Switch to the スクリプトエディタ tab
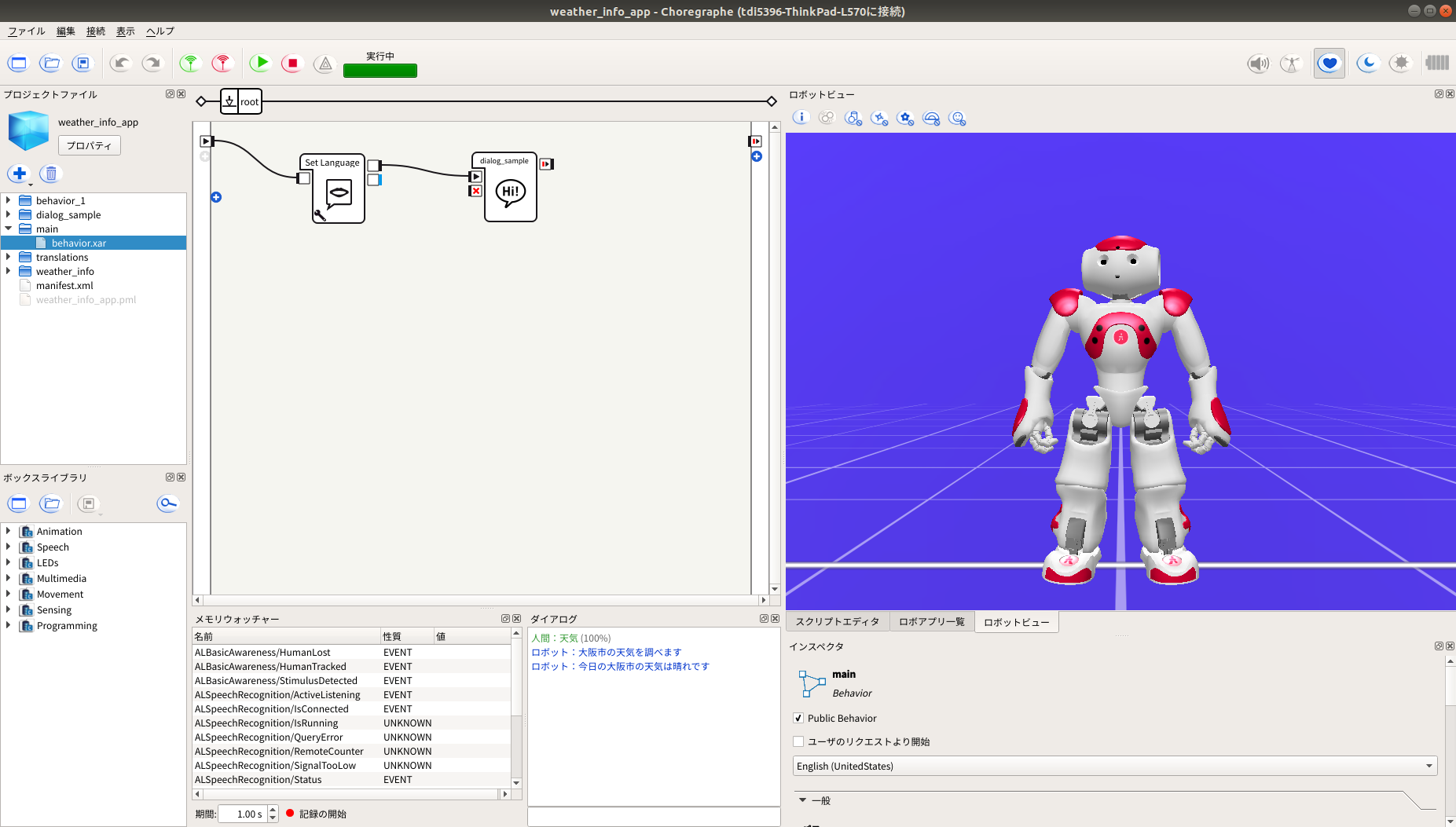 (837, 621)
